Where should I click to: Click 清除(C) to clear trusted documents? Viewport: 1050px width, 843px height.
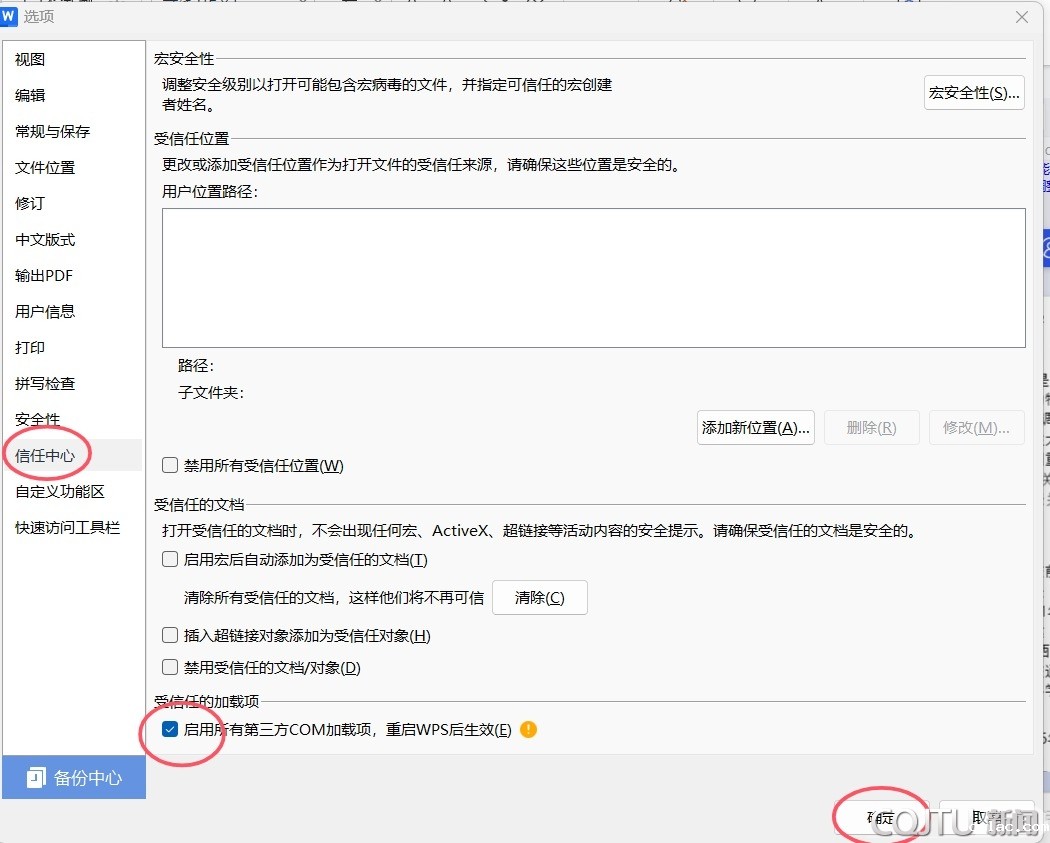pos(539,598)
